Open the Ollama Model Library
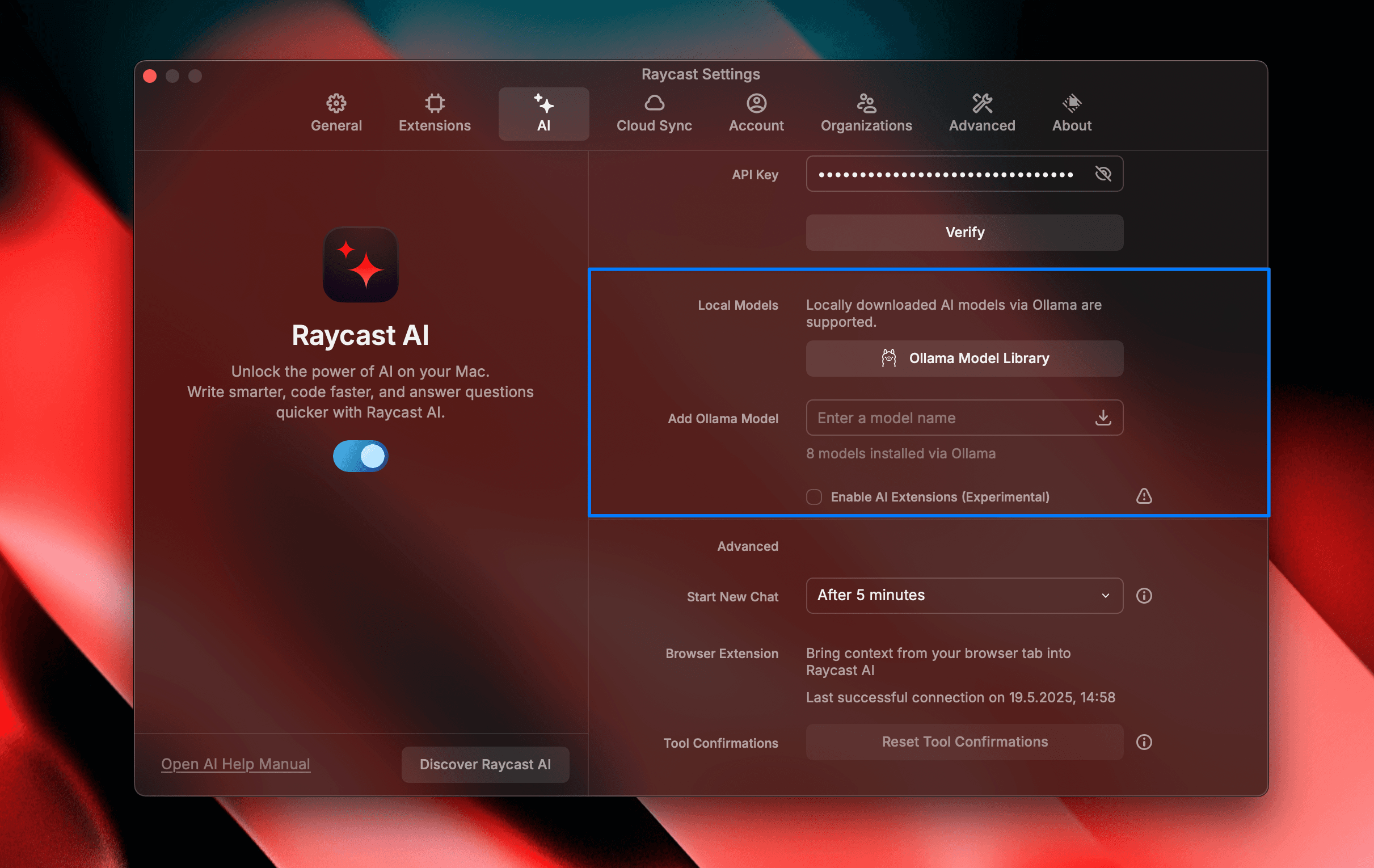The width and height of the screenshot is (1374, 868). [964, 359]
